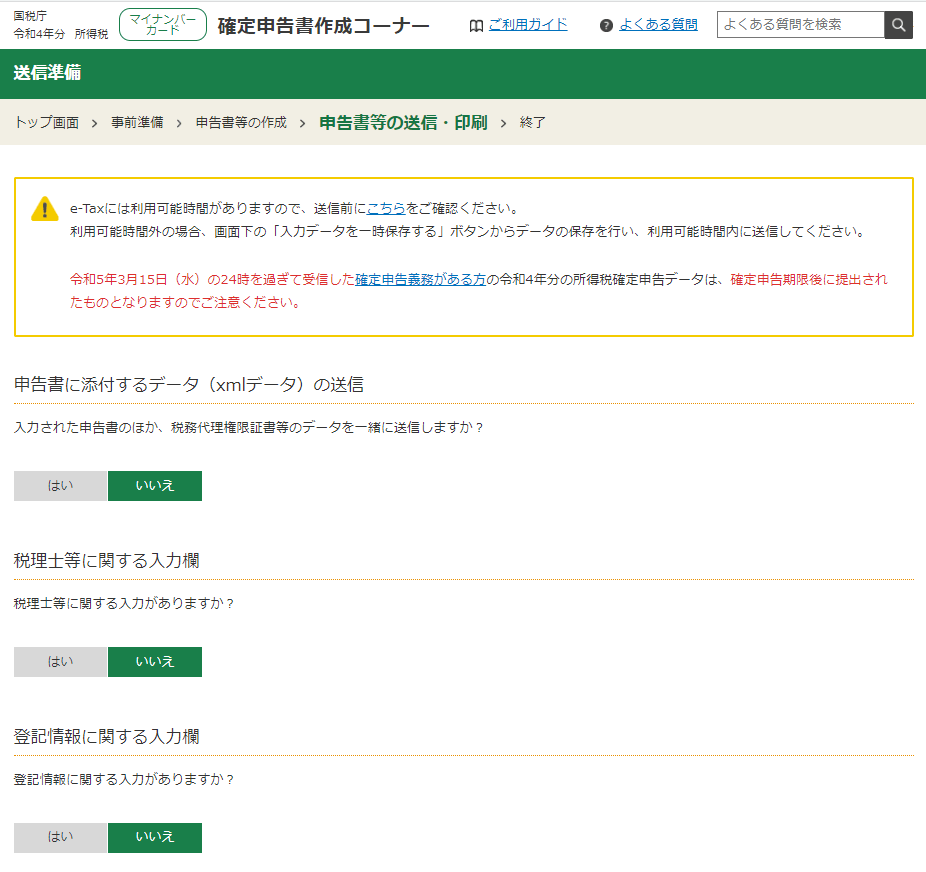Click the 確定申告書作成コーナー title

coord(323,26)
